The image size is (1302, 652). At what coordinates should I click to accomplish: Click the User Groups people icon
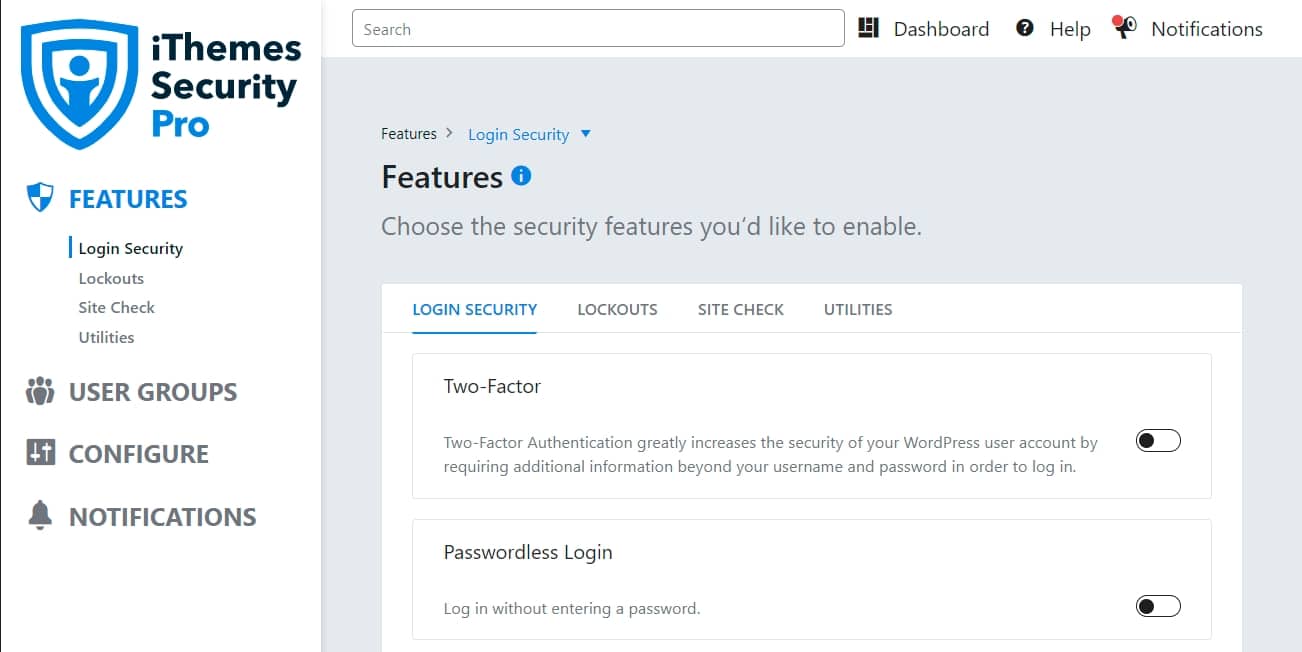pos(40,391)
